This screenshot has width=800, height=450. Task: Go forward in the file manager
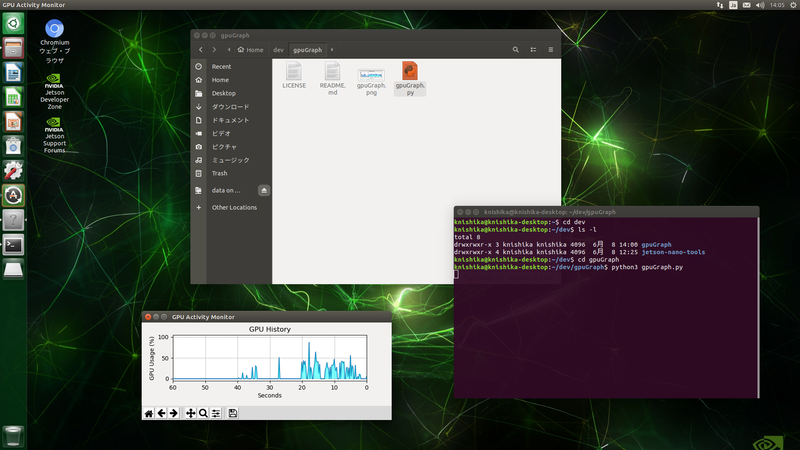click(214, 49)
